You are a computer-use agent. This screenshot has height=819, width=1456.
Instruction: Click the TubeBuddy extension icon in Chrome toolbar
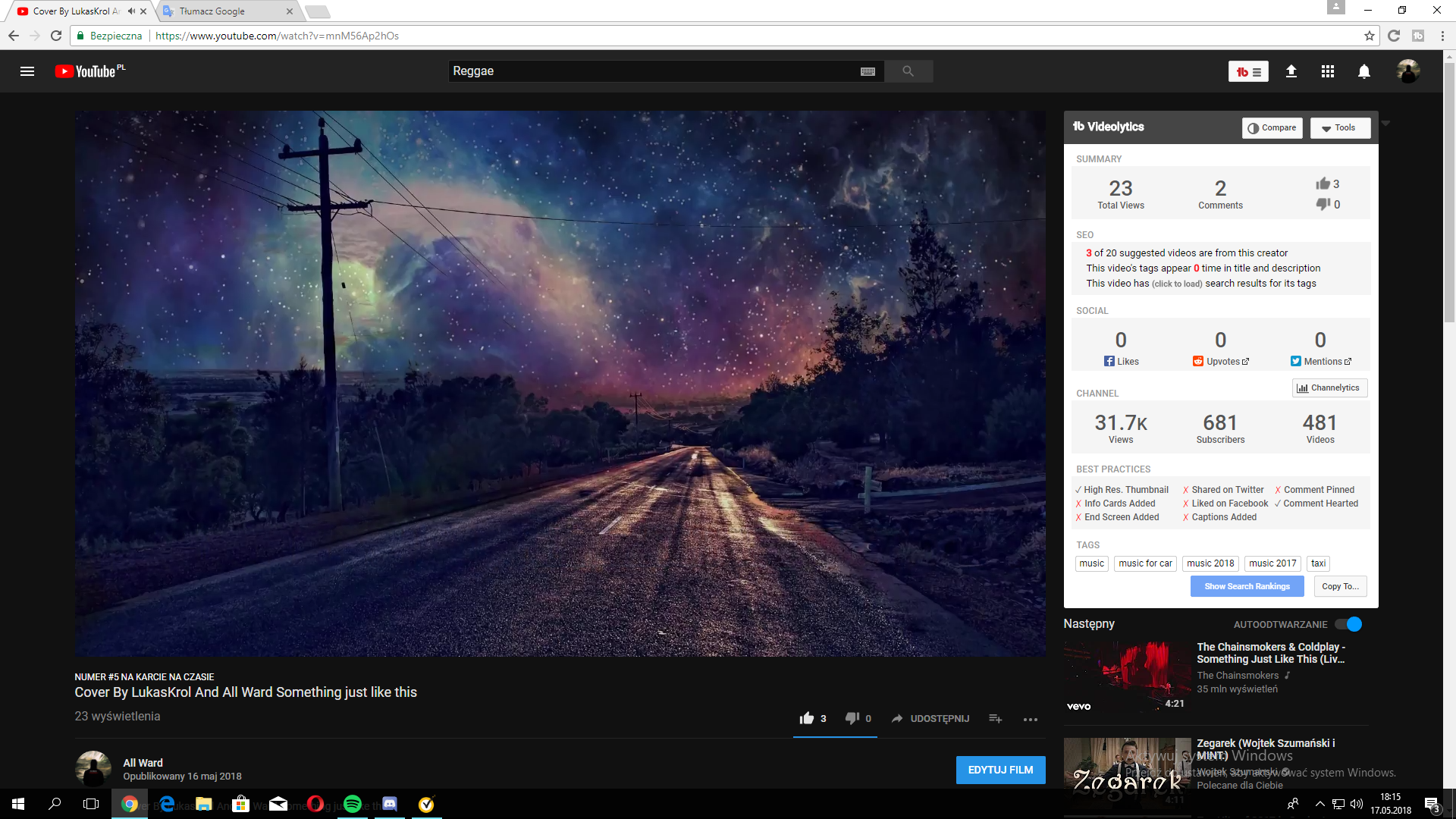[x=1418, y=36]
